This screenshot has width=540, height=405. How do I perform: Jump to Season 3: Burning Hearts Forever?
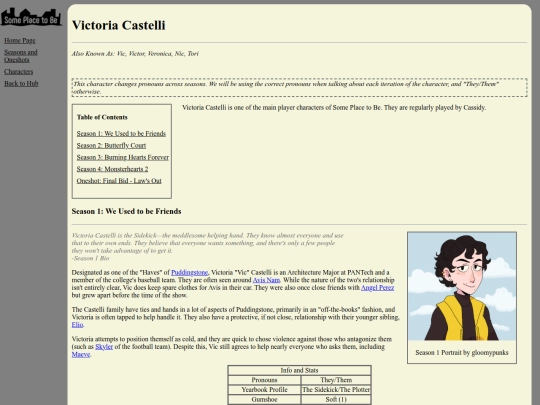click(x=123, y=157)
